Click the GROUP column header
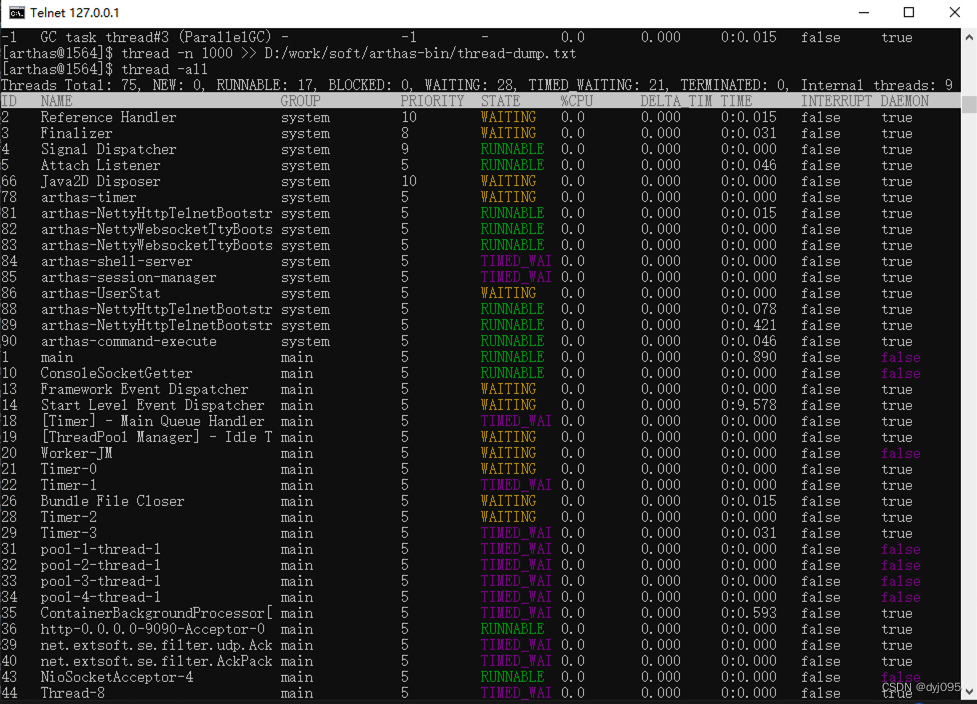977x704 pixels. (300, 101)
